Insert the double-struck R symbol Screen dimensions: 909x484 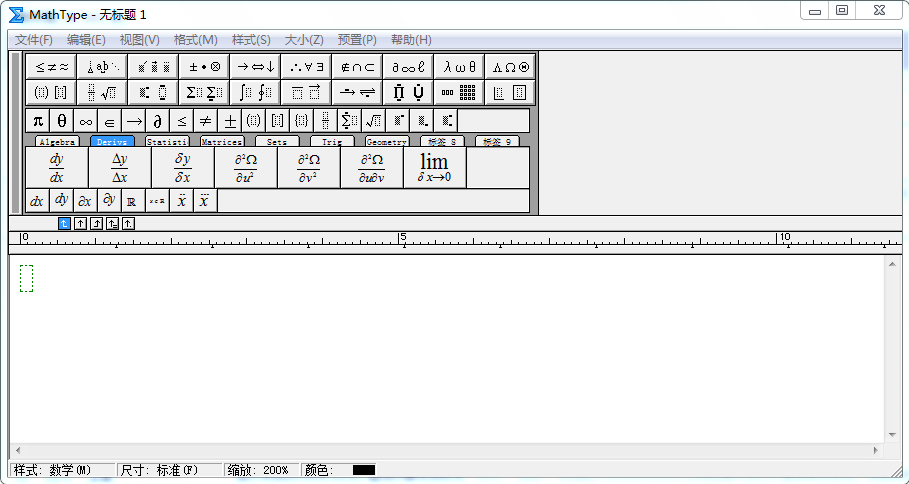[133, 201]
